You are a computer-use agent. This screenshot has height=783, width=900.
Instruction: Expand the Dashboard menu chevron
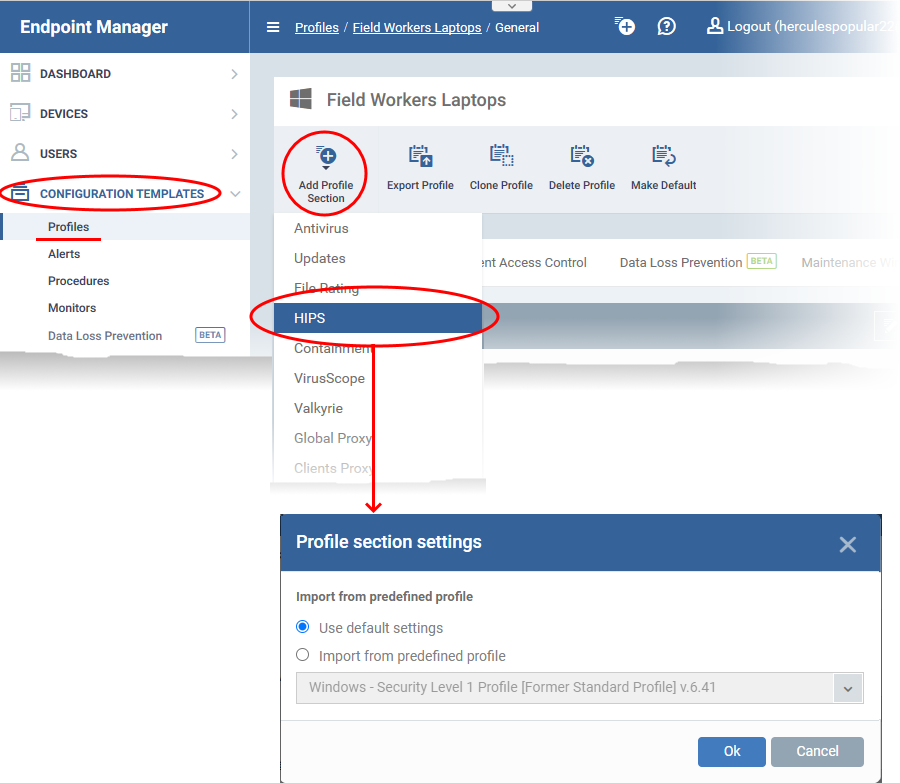234,74
